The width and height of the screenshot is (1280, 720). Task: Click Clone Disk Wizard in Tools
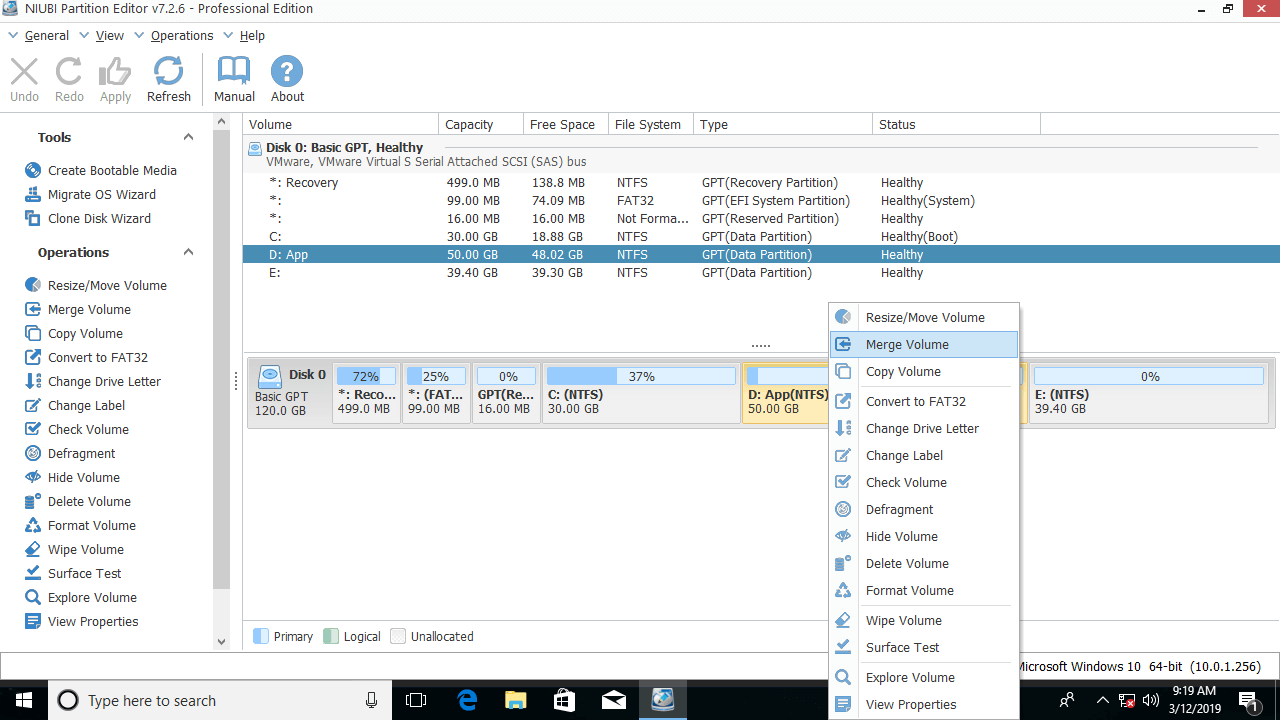pos(99,219)
